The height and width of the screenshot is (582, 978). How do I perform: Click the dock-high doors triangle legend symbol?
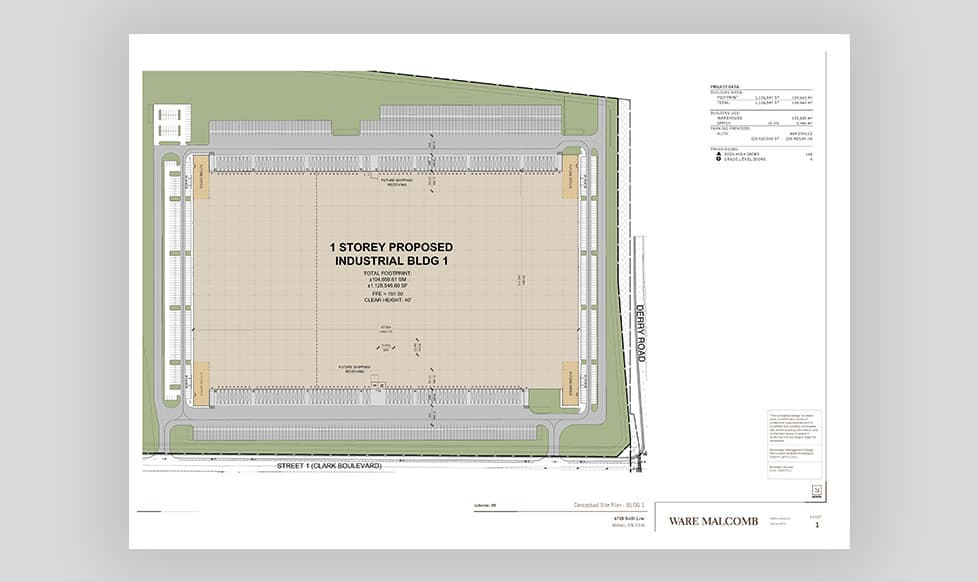coord(720,153)
